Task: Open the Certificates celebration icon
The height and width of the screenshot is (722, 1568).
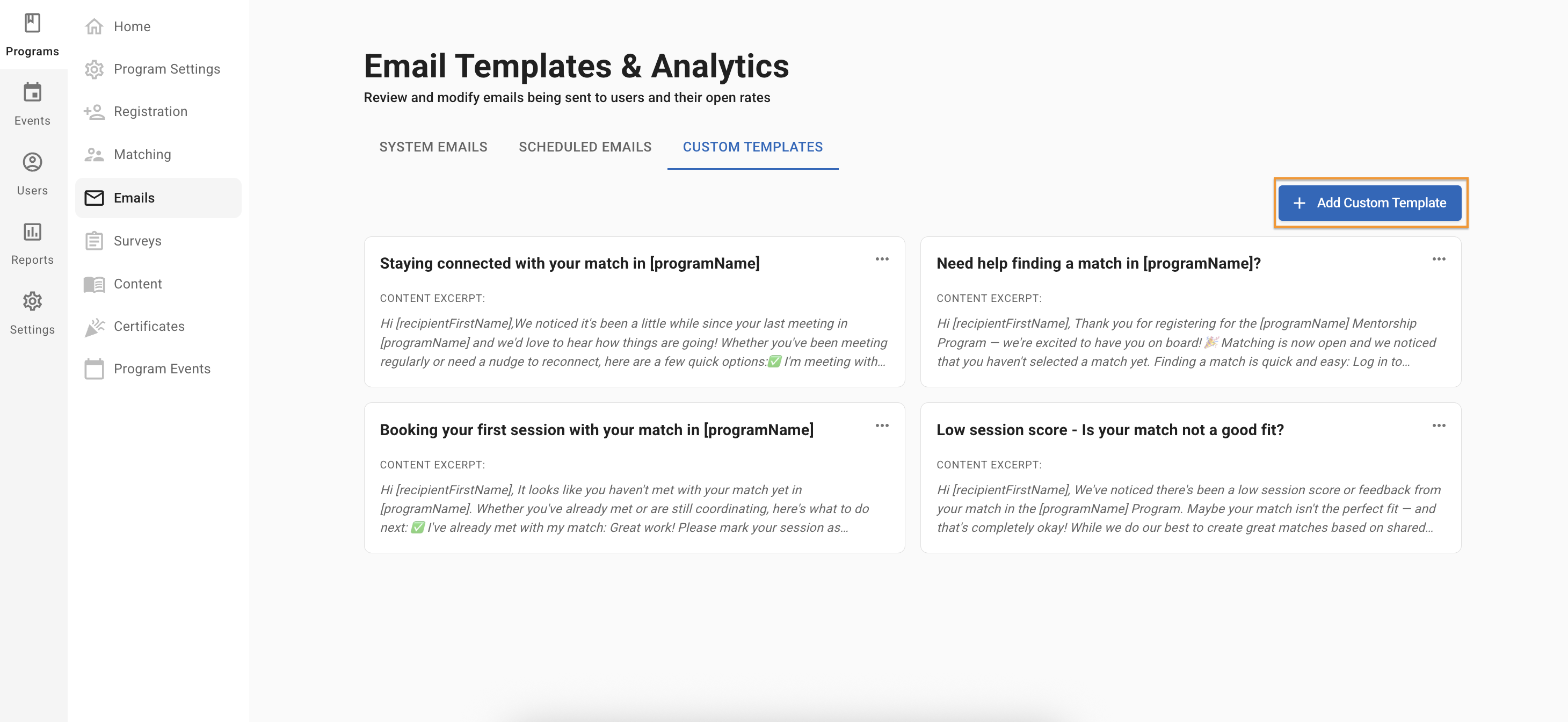Action: pos(94,327)
